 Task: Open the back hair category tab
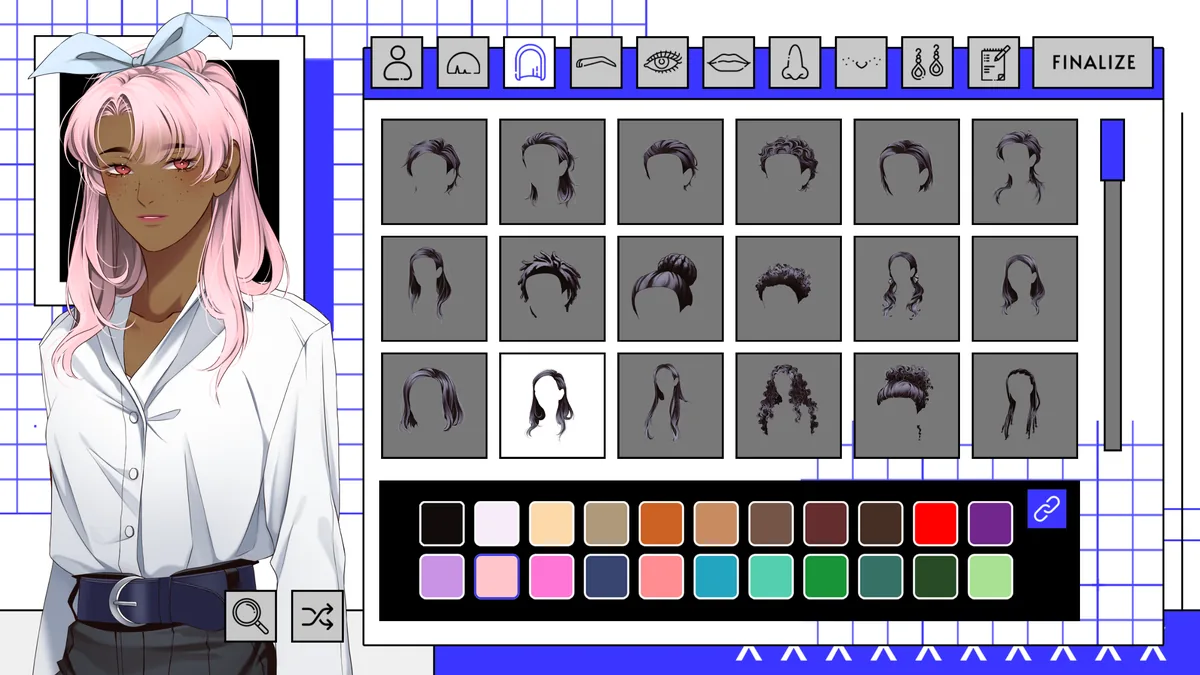(x=529, y=62)
